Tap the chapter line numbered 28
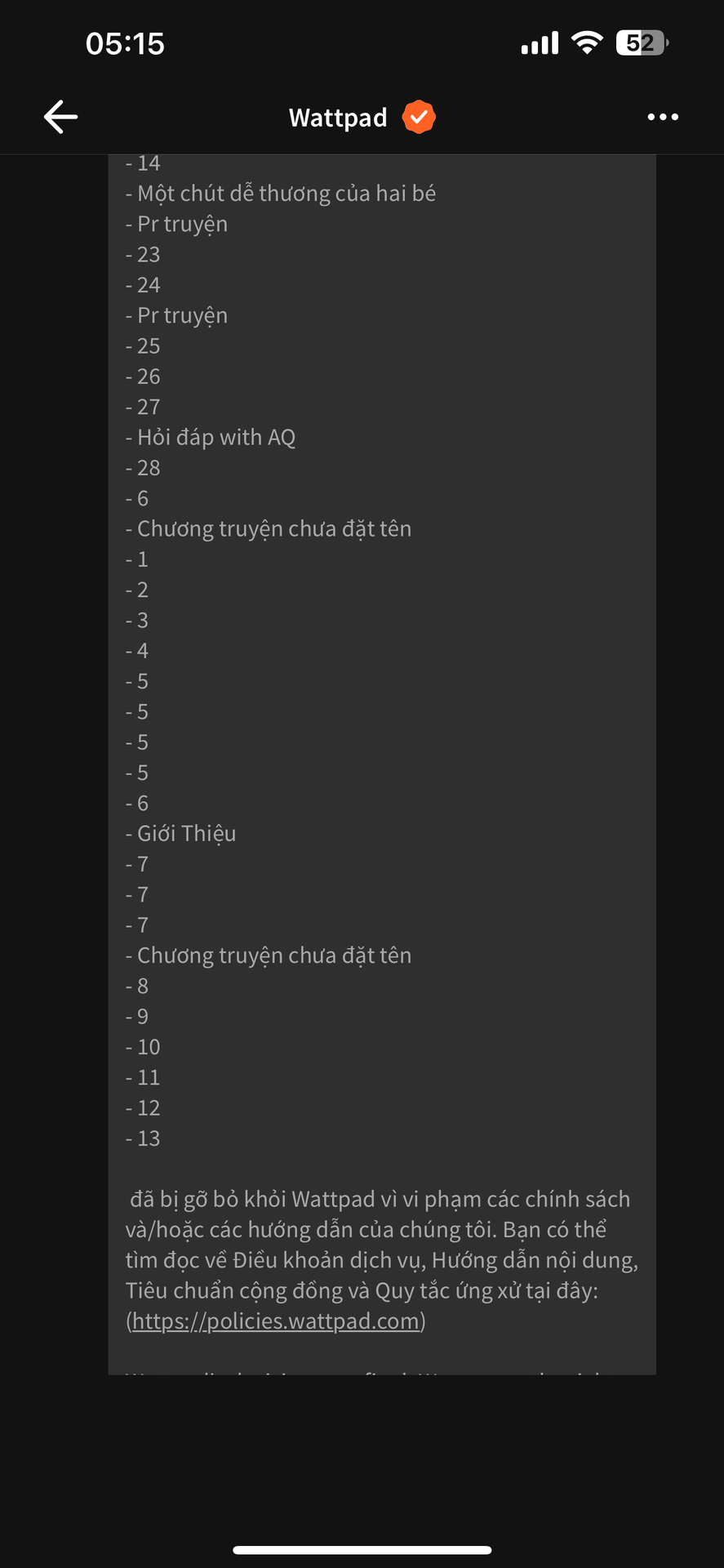Screen dimensions: 724x1568 point(143,468)
